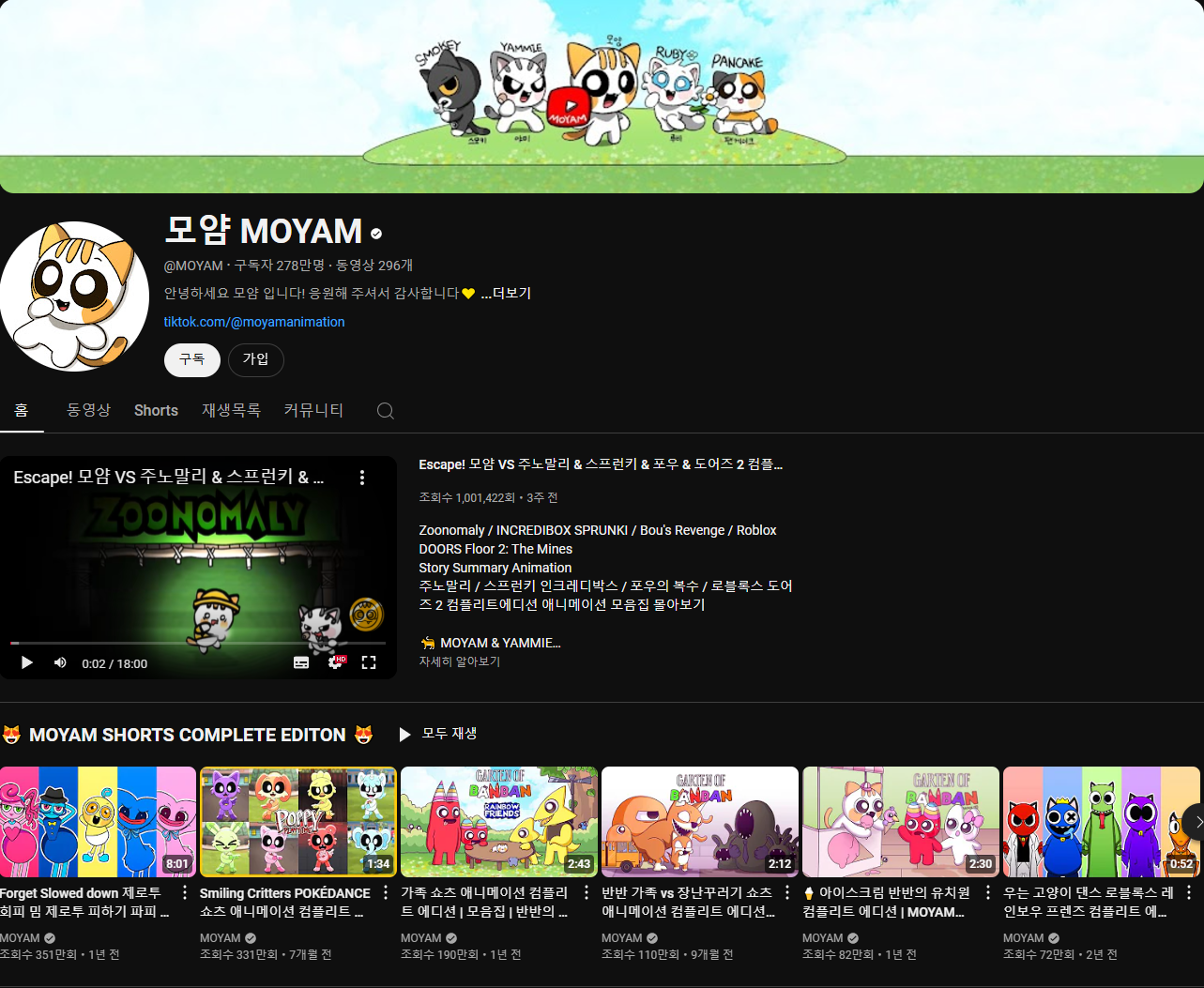The height and width of the screenshot is (988, 1204).
Task: Click MOYAM channel name under 가족 쇼츠
Action: [x=421, y=937]
